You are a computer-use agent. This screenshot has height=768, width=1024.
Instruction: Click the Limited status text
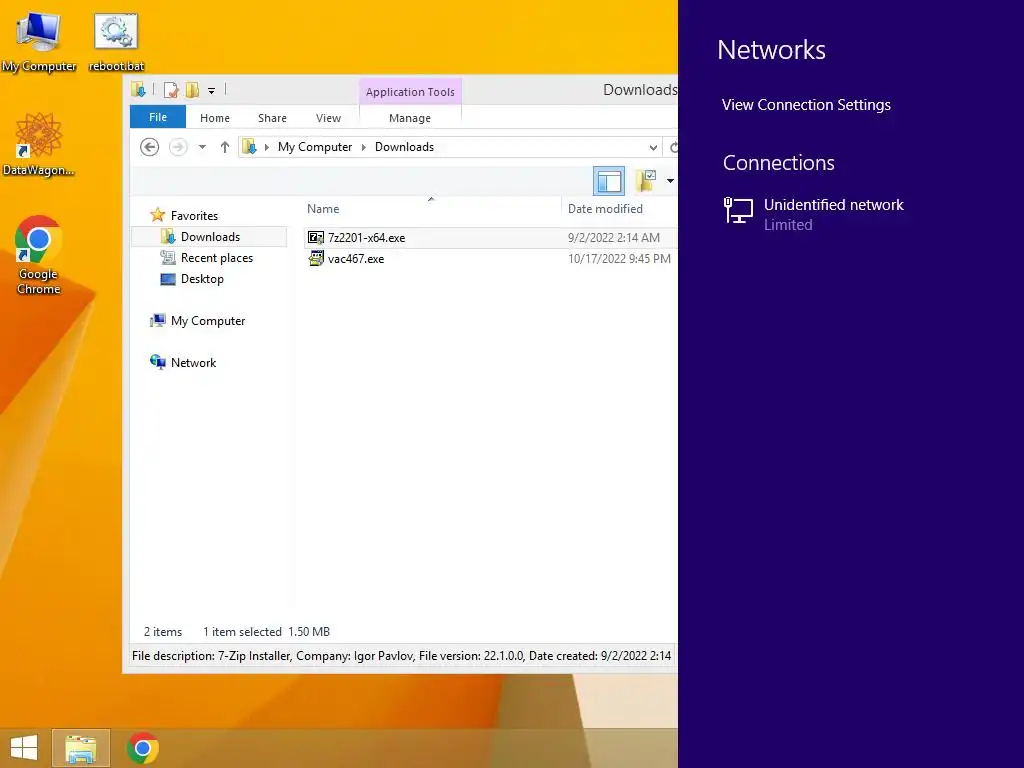tap(788, 225)
